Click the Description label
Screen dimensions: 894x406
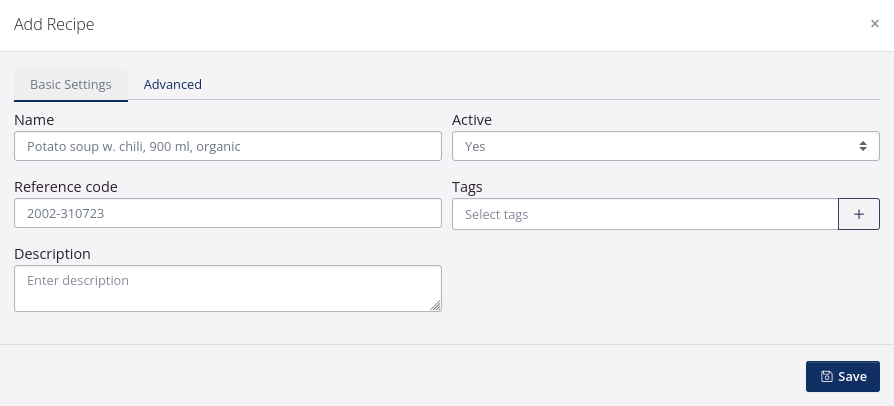click(52, 254)
